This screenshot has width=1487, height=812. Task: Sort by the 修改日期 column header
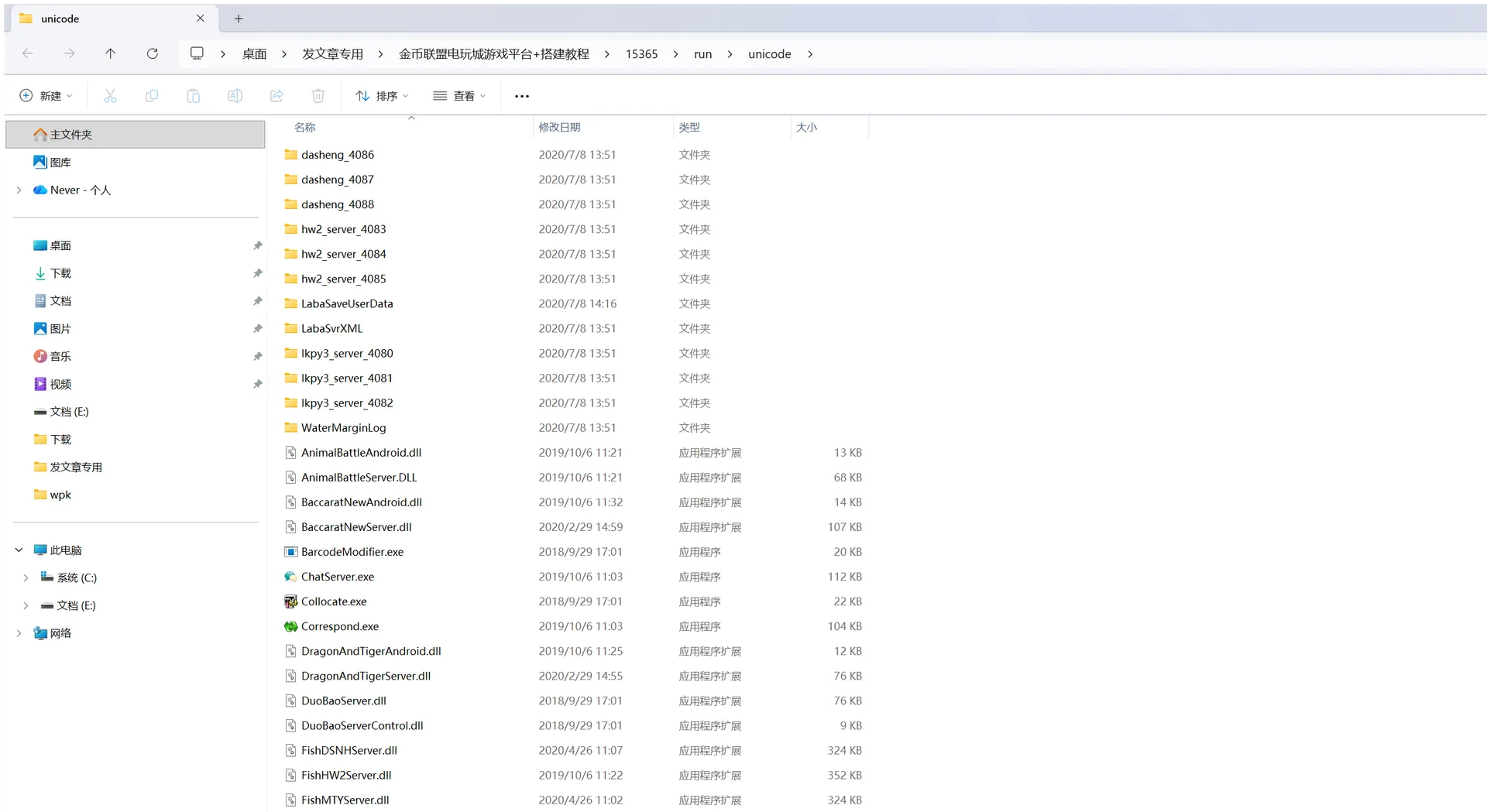(559, 127)
